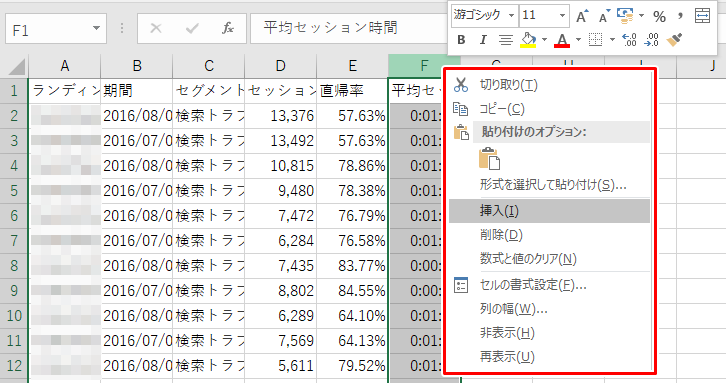Image resolution: width=726 pixels, height=383 pixels.
Task: Click Bold in the mini toolbar
Action: (461, 40)
